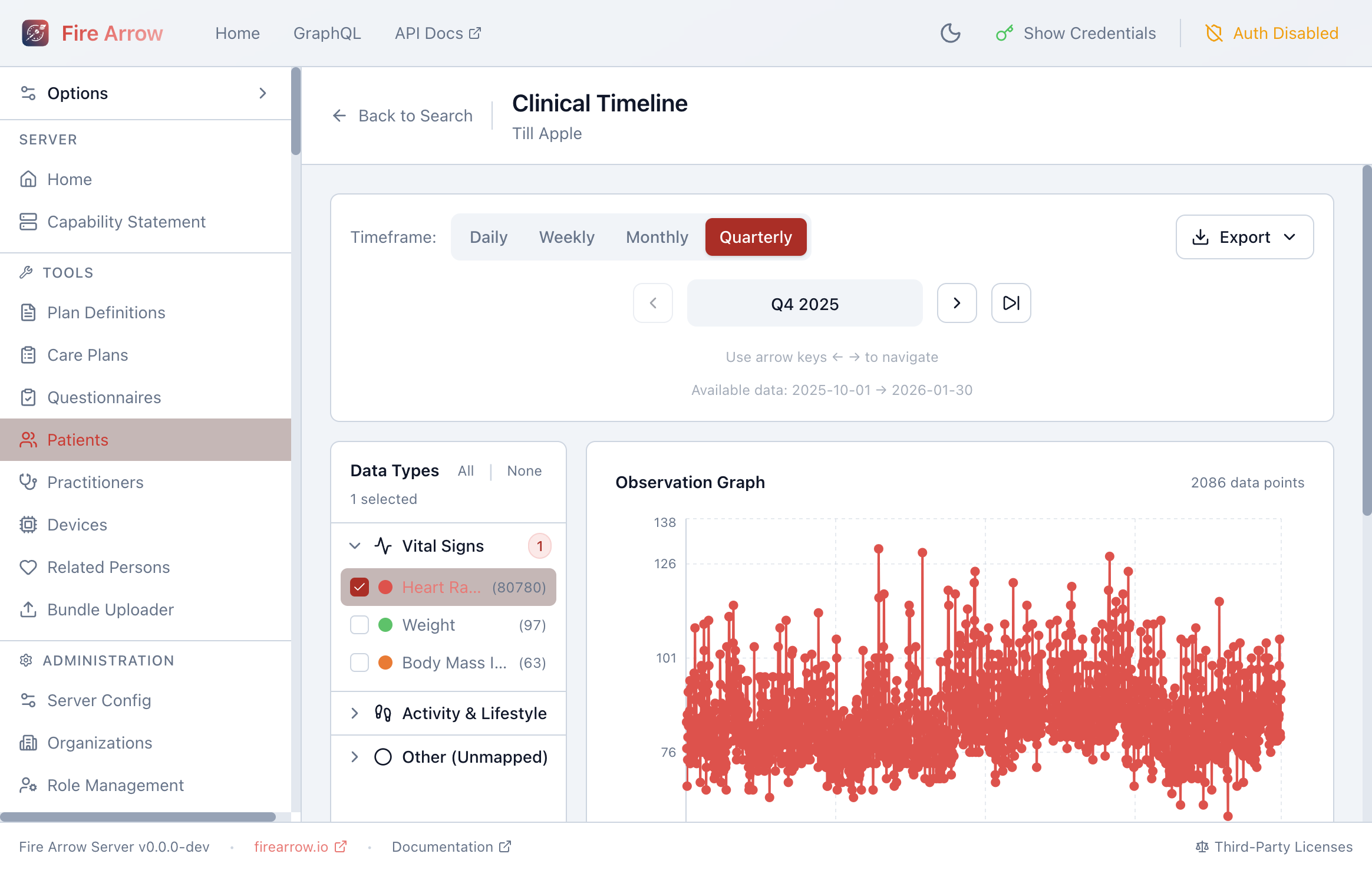Open Plan Definitions from Tools
This screenshot has width=1372, height=870.
click(105, 312)
